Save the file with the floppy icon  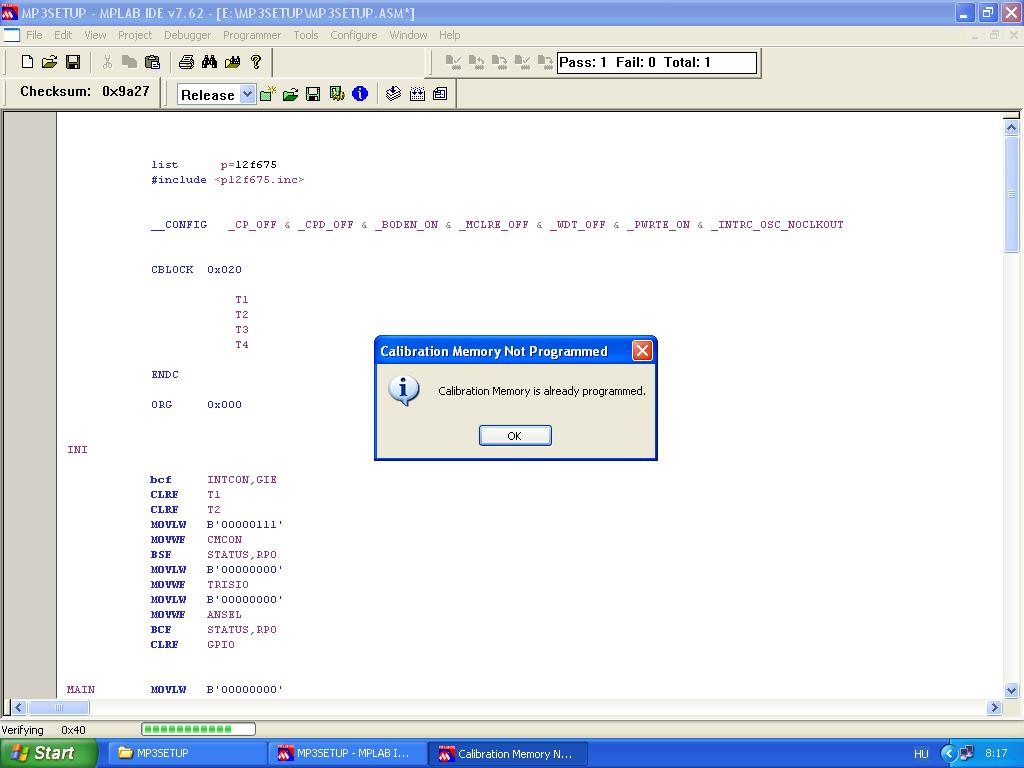coord(73,62)
